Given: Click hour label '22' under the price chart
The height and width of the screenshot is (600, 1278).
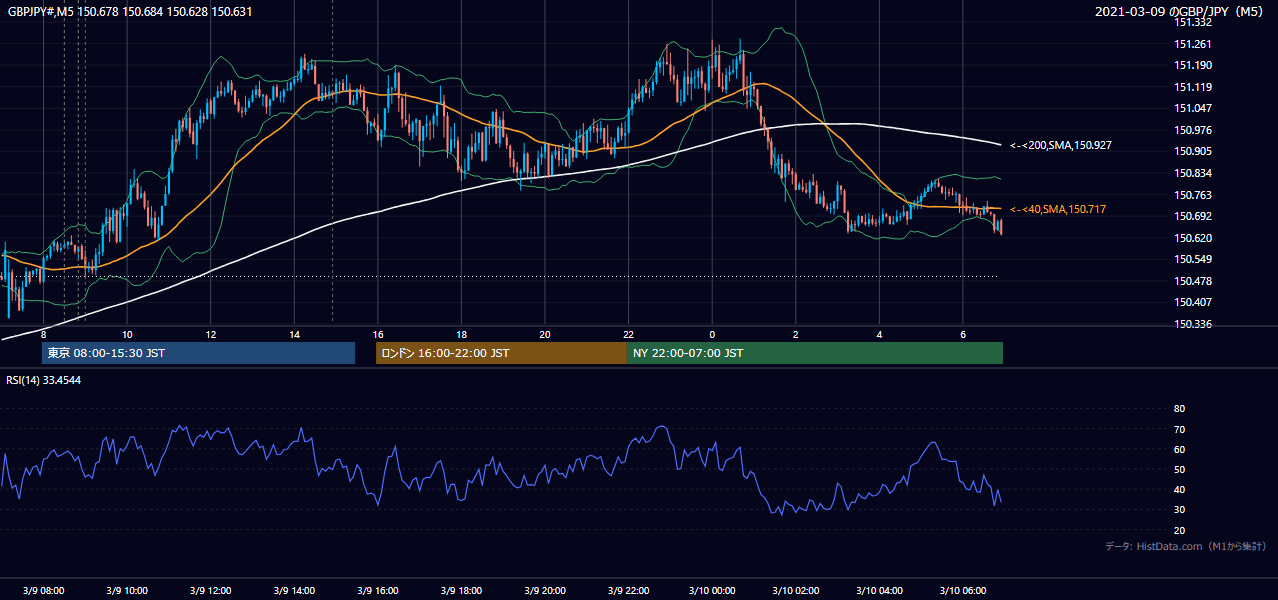Looking at the screenshot, I should point(628,334).
